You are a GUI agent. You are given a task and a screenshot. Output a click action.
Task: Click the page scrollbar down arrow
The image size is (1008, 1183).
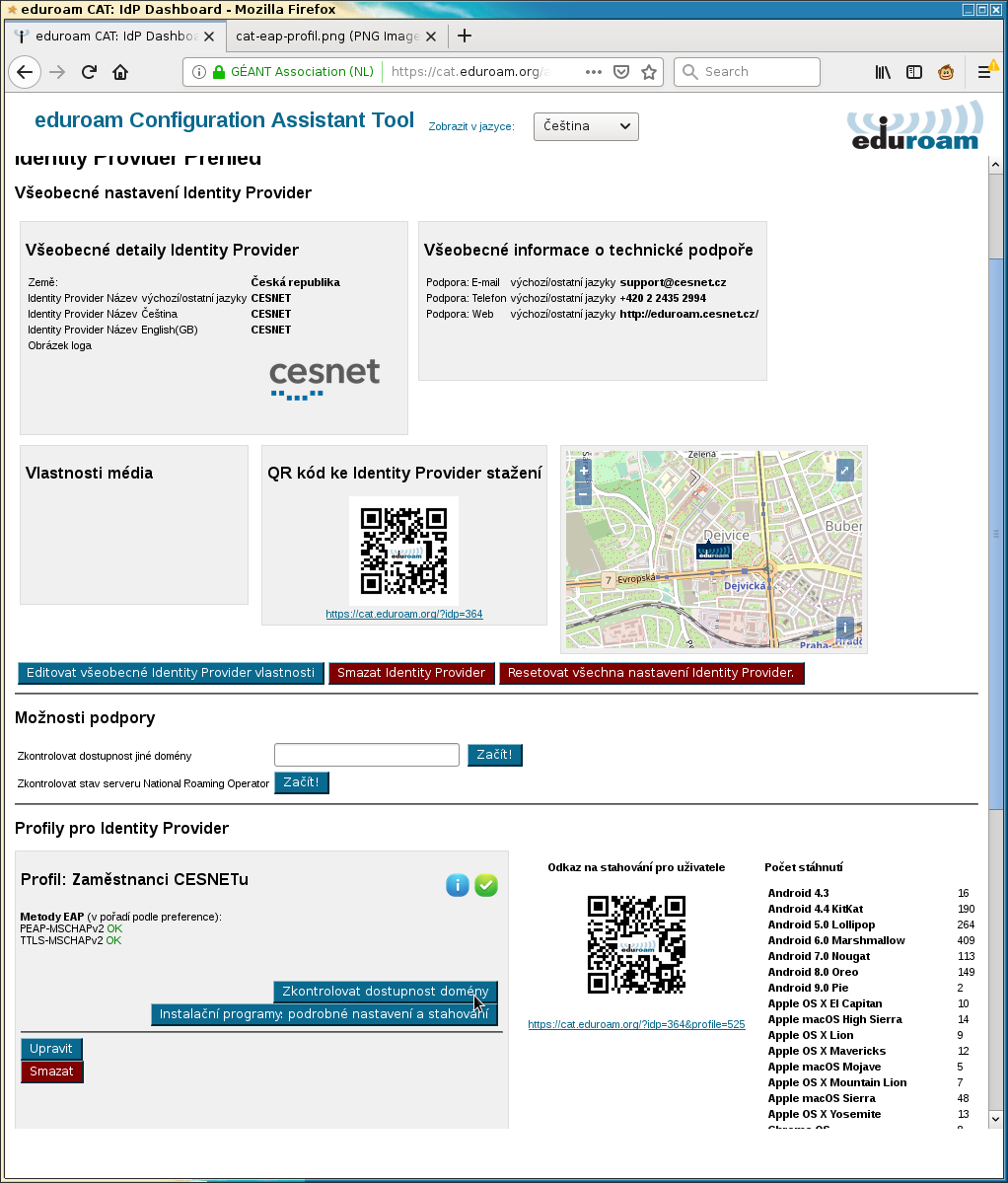click(x=995, y=1120)
